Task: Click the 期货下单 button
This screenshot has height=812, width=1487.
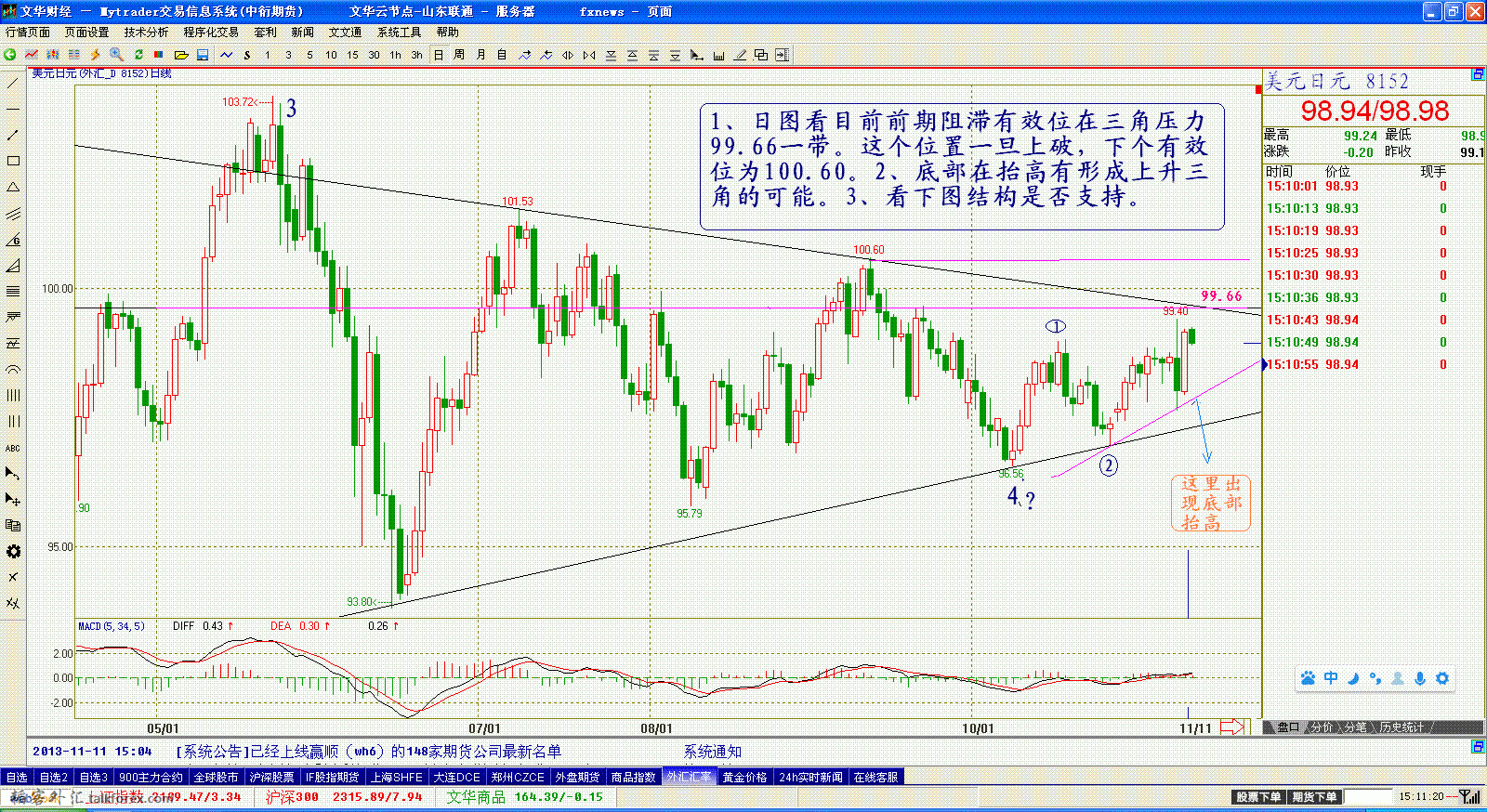Action: point(1313,797)
